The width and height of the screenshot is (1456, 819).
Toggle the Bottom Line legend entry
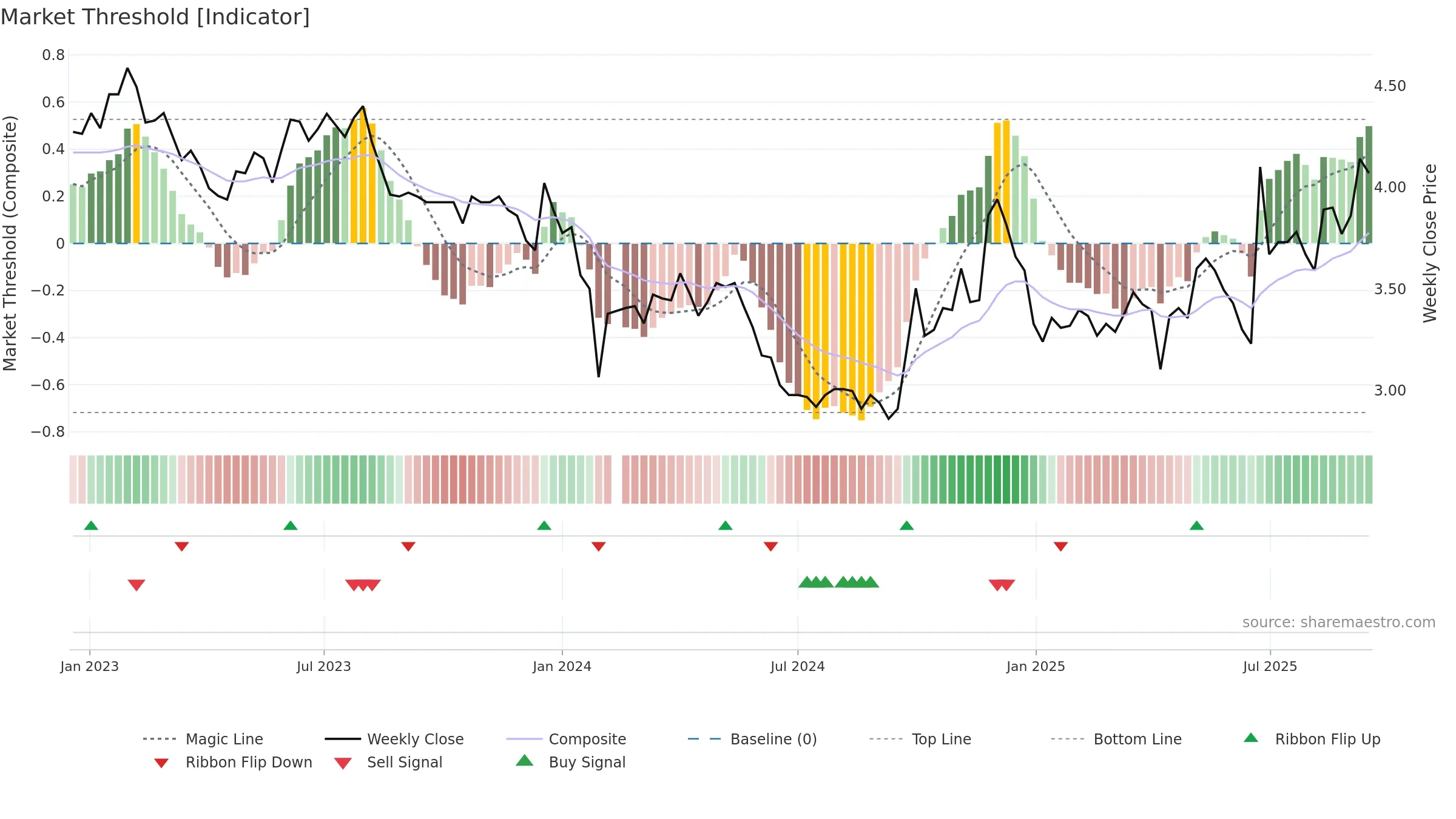click(x=1116, y=739)
